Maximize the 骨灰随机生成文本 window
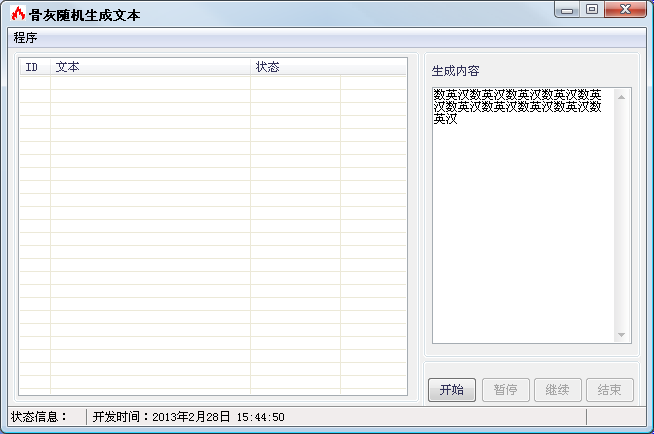The width and height of the screenshot is (654, 434). [591, 10]
